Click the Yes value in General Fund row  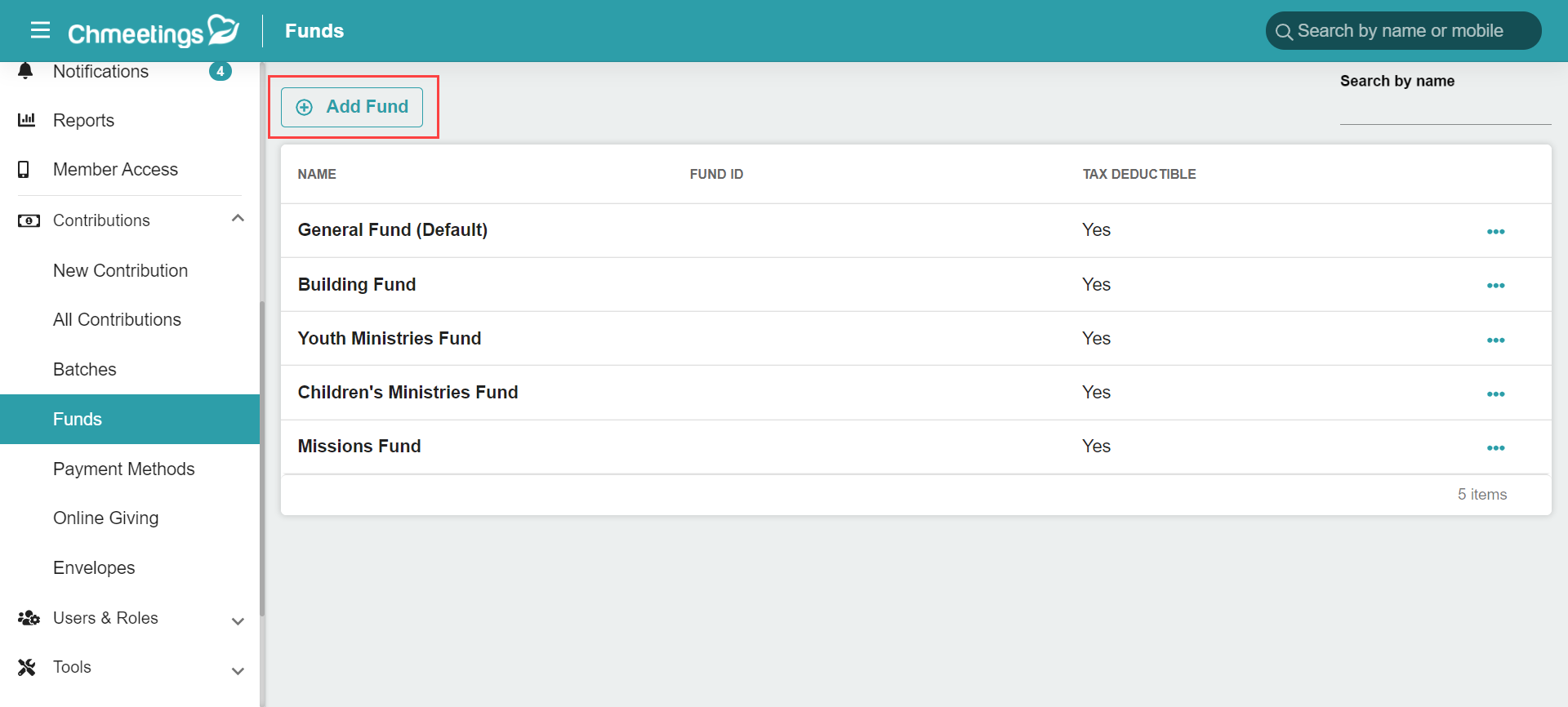[x=1096, y=229]
